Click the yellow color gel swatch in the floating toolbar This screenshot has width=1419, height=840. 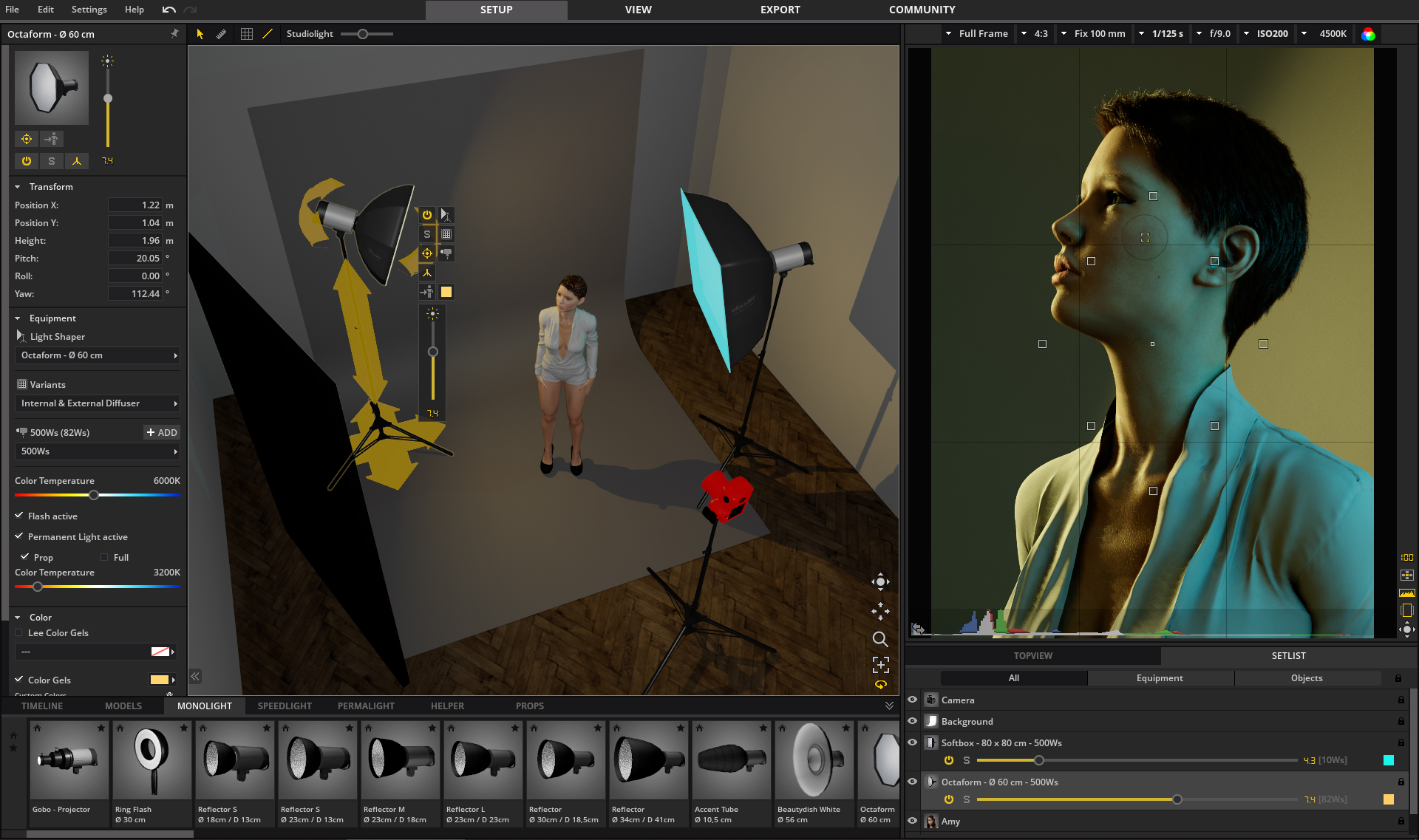pyautogui.click(x=446, y=292)
